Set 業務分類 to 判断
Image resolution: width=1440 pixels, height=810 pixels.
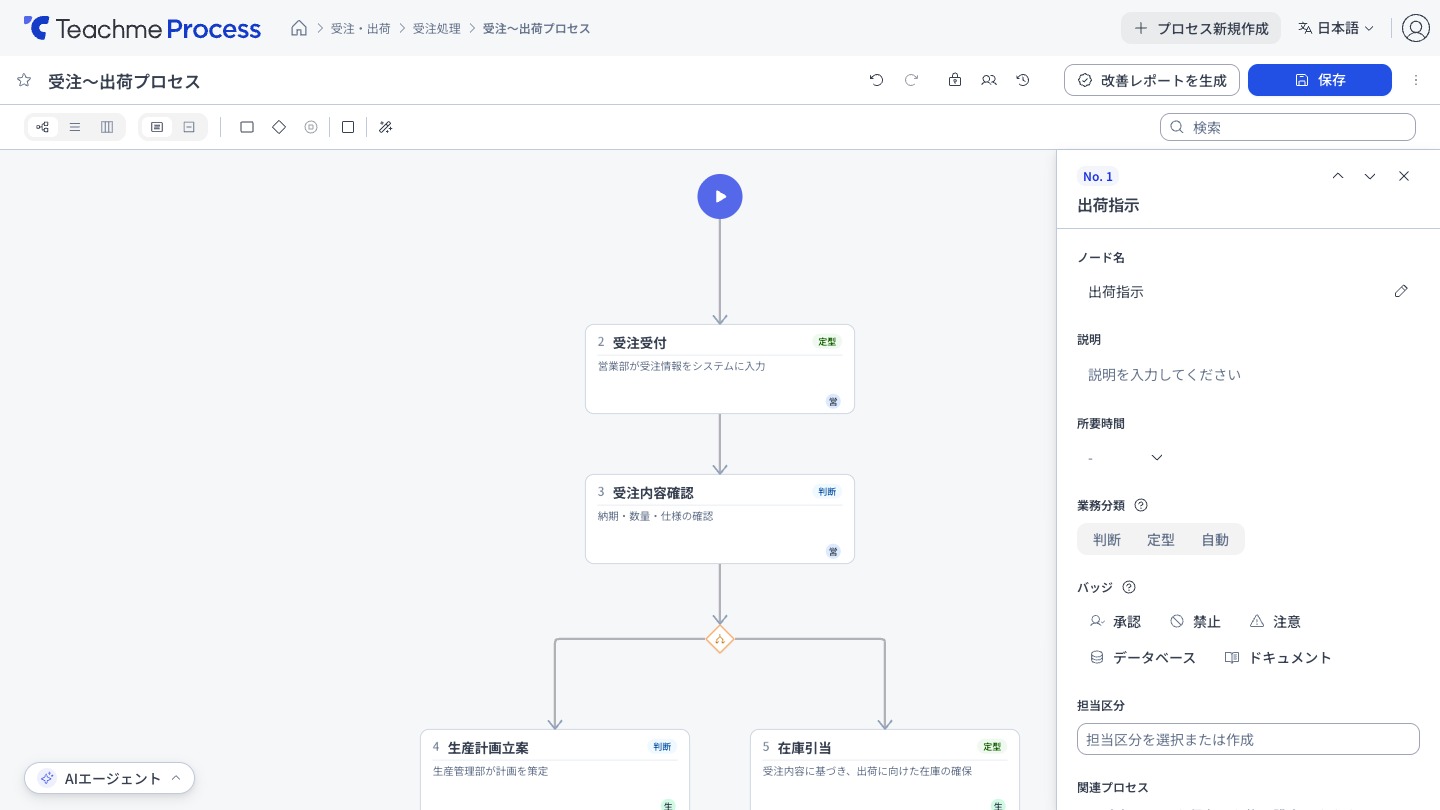1107,540
